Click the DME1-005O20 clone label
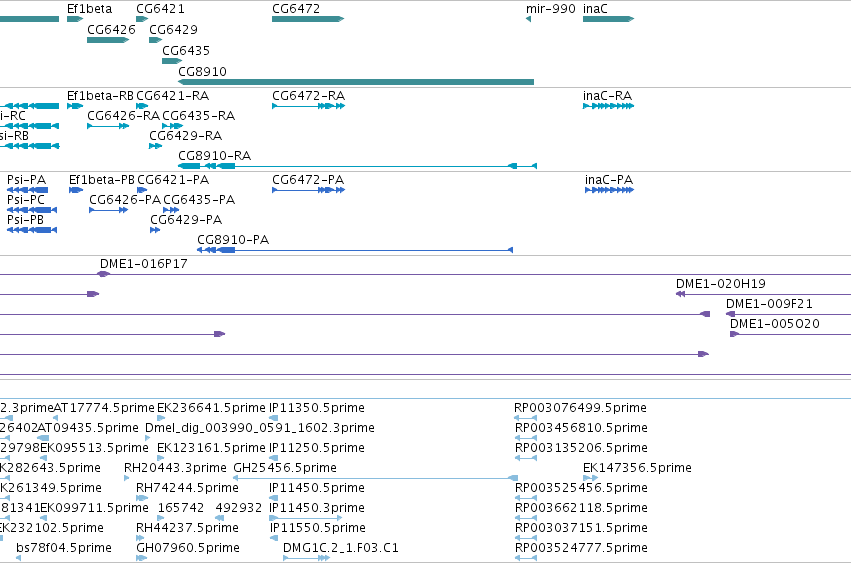This screenshot has width=851, height=563. point(775,324)
